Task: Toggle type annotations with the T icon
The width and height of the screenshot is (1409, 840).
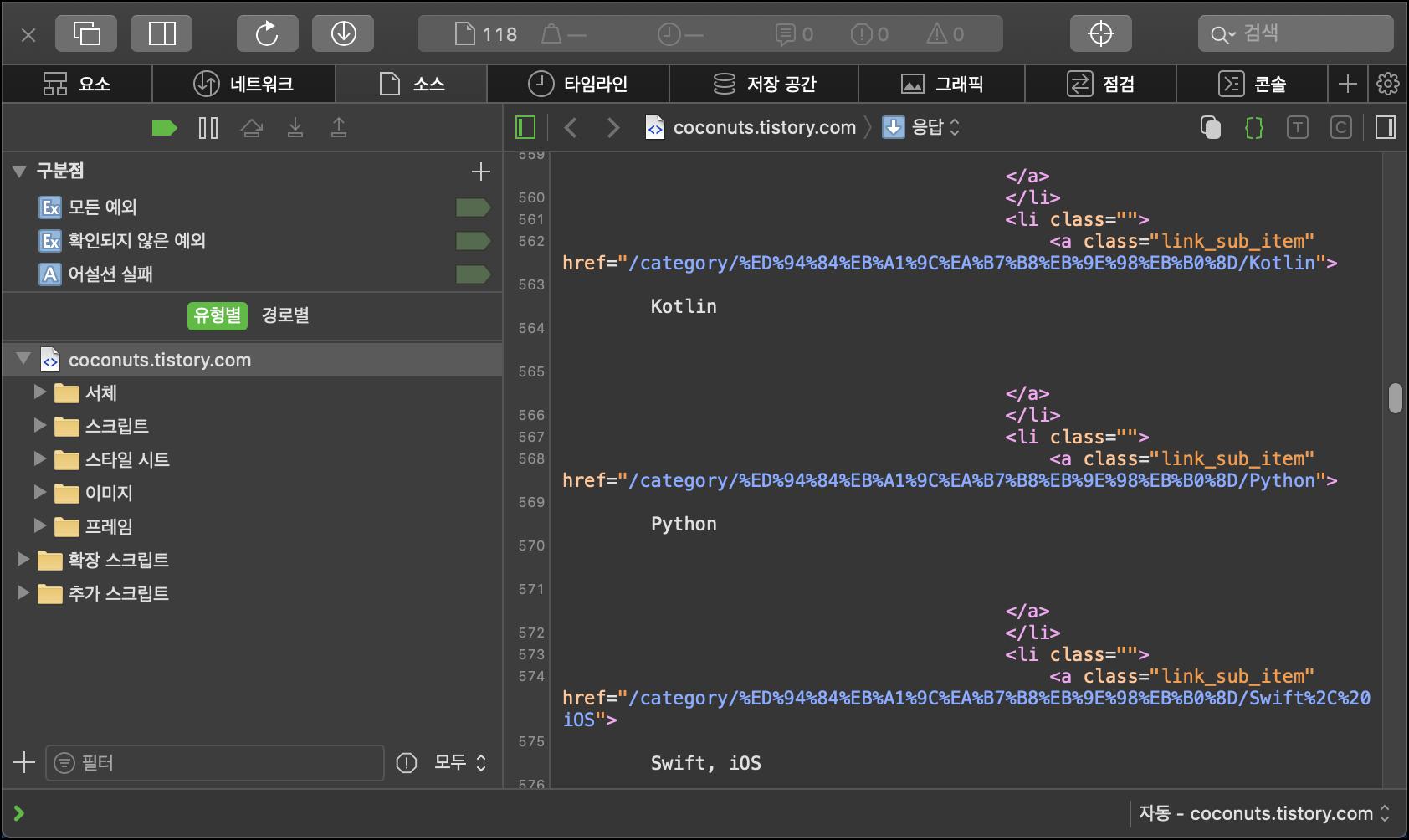Action: click(1298, 127)
